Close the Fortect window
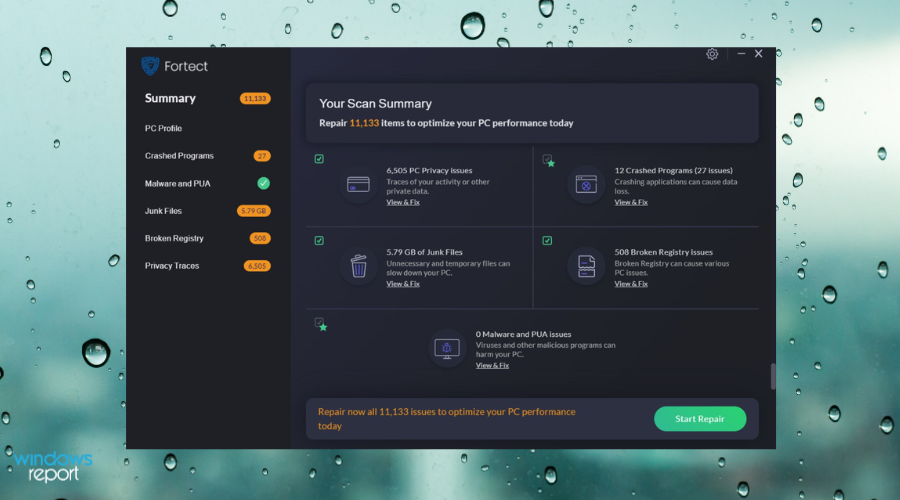900x500 pixels. [x=758, y=53]
